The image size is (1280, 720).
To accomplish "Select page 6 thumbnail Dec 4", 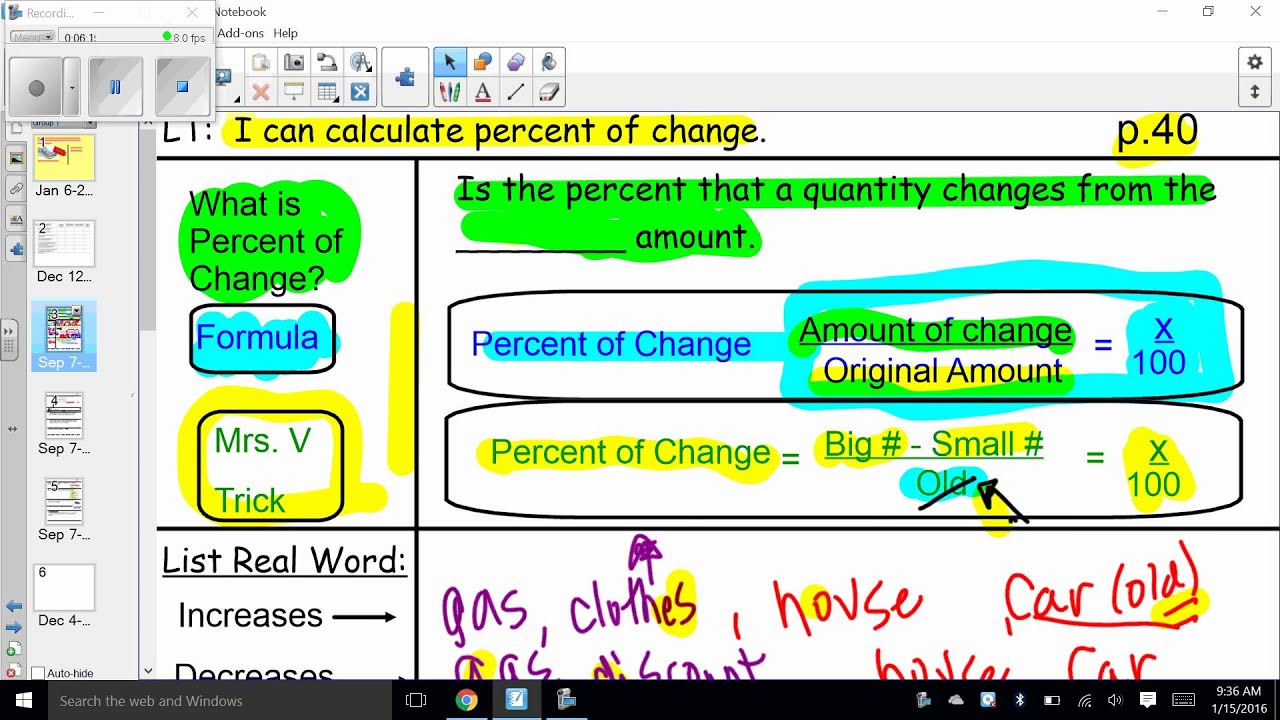I will coord(64,587).
